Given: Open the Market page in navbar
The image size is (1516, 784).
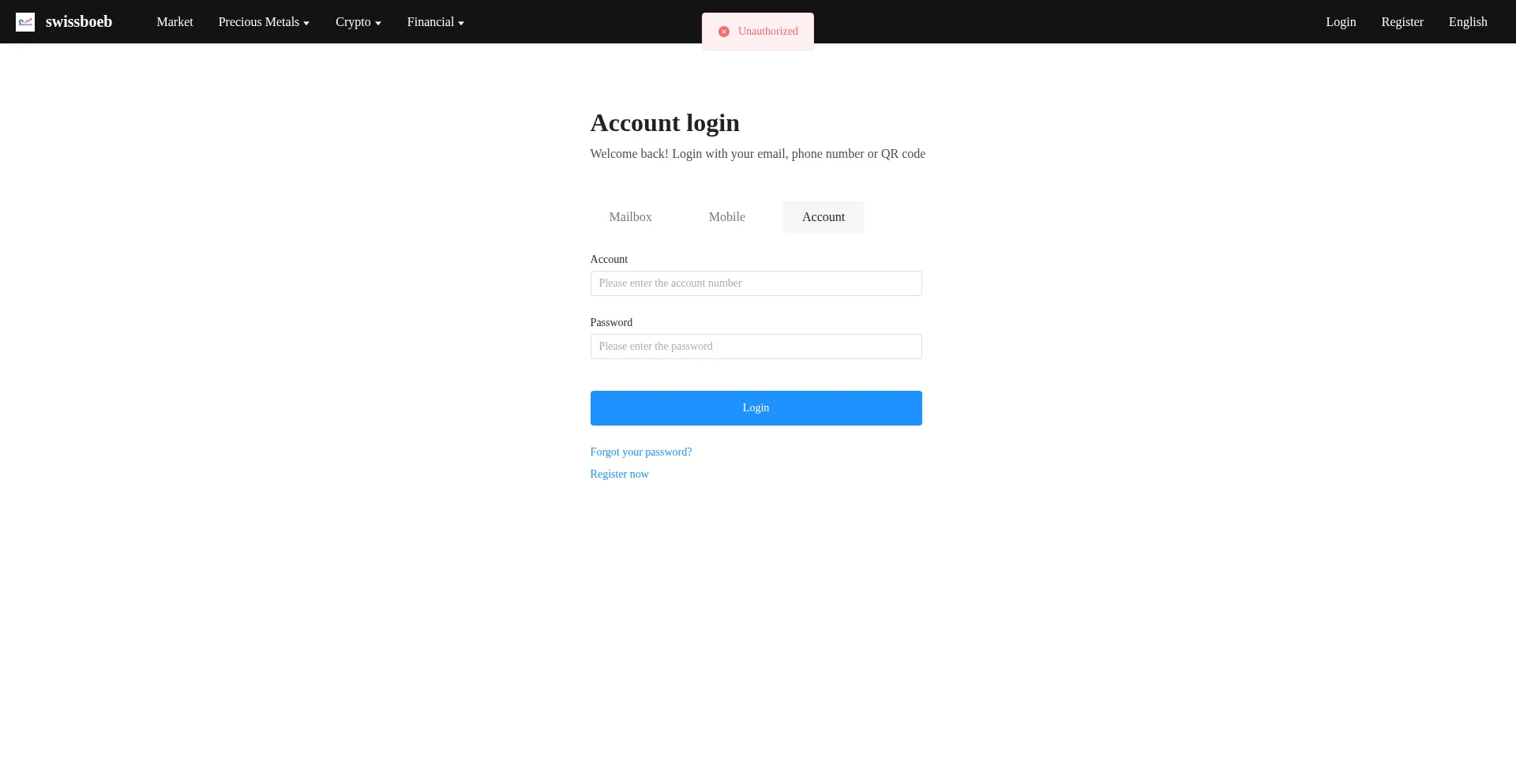Looking at the screenshot, I should 174,22.
